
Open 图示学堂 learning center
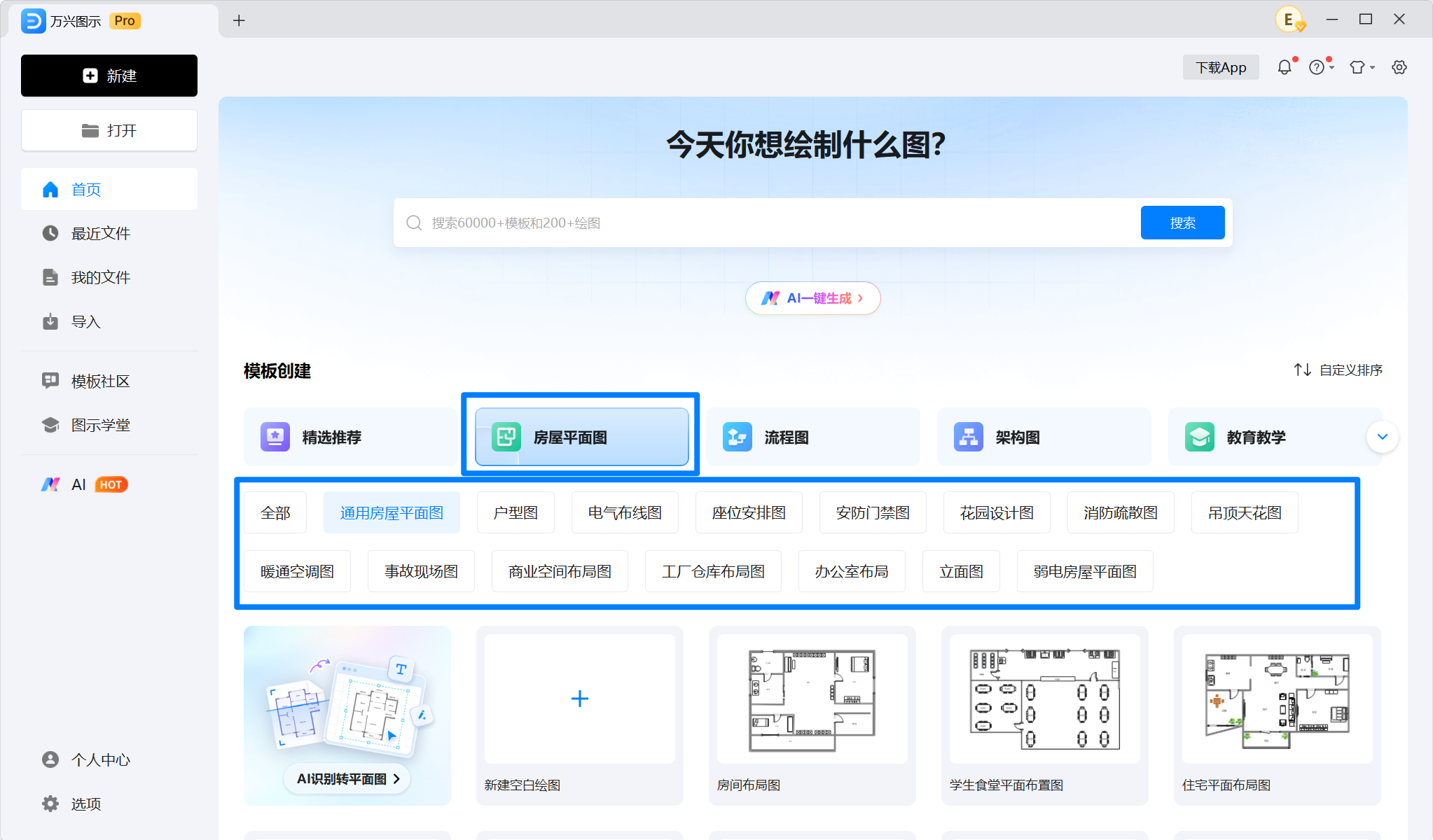click(109, 425)
